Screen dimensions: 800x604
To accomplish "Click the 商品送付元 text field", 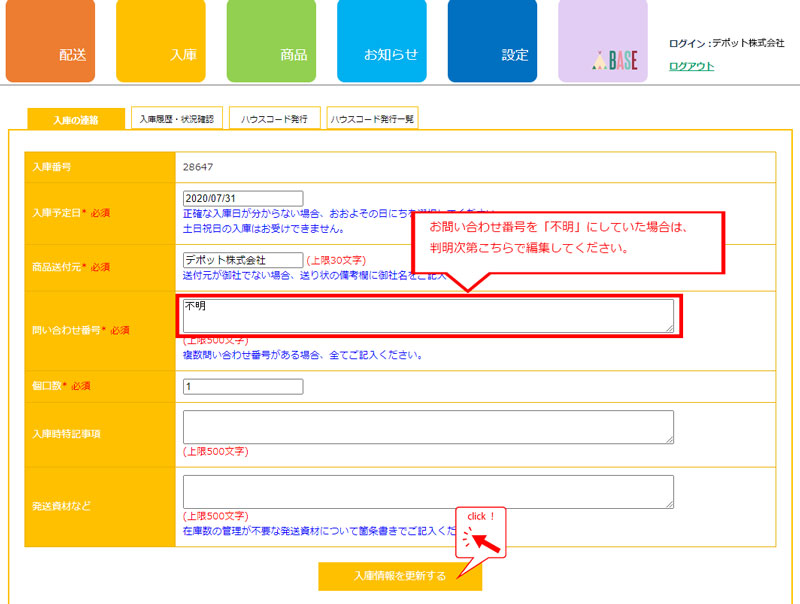I will [243, 260].
